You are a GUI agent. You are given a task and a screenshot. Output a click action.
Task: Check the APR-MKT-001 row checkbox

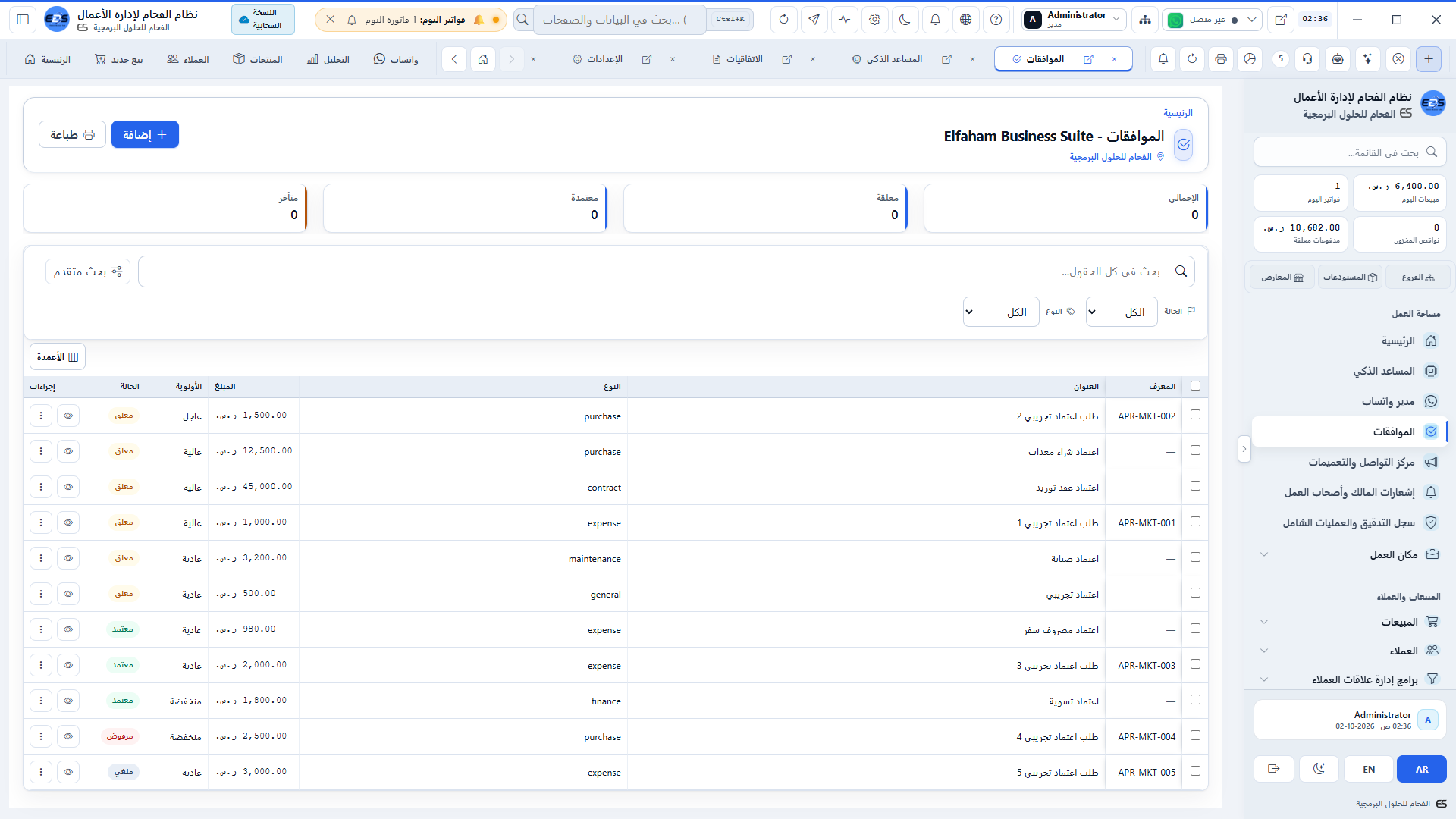click(x=1196, y=522)
